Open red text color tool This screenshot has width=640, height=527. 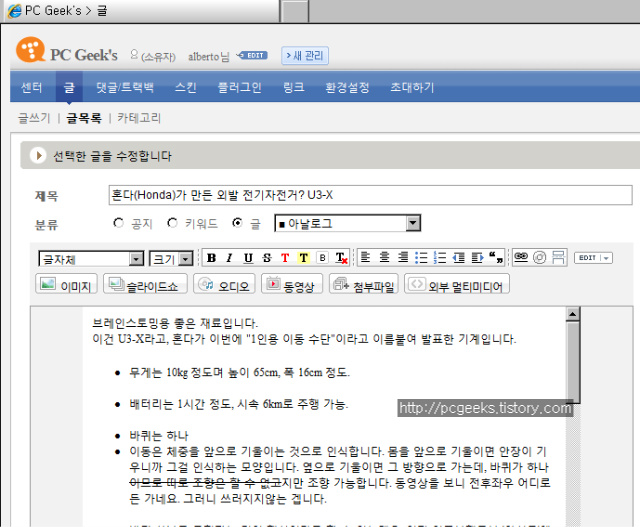pos(285,258)
